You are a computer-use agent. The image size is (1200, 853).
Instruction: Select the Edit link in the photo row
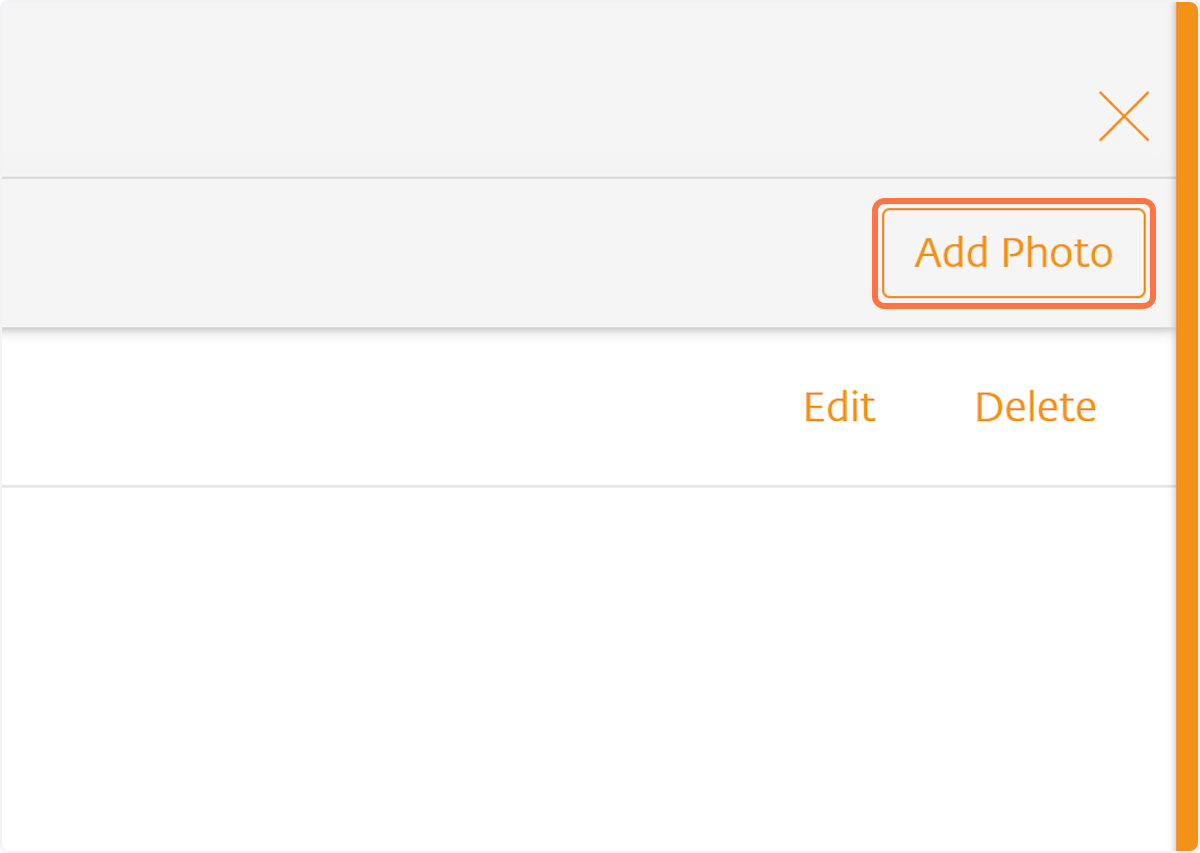(x=839, y=407)
